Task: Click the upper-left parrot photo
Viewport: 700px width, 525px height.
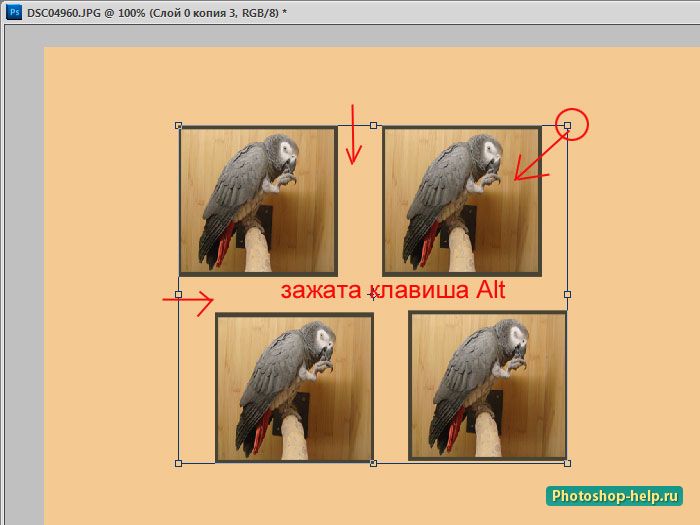Action: tap(258, 201)
